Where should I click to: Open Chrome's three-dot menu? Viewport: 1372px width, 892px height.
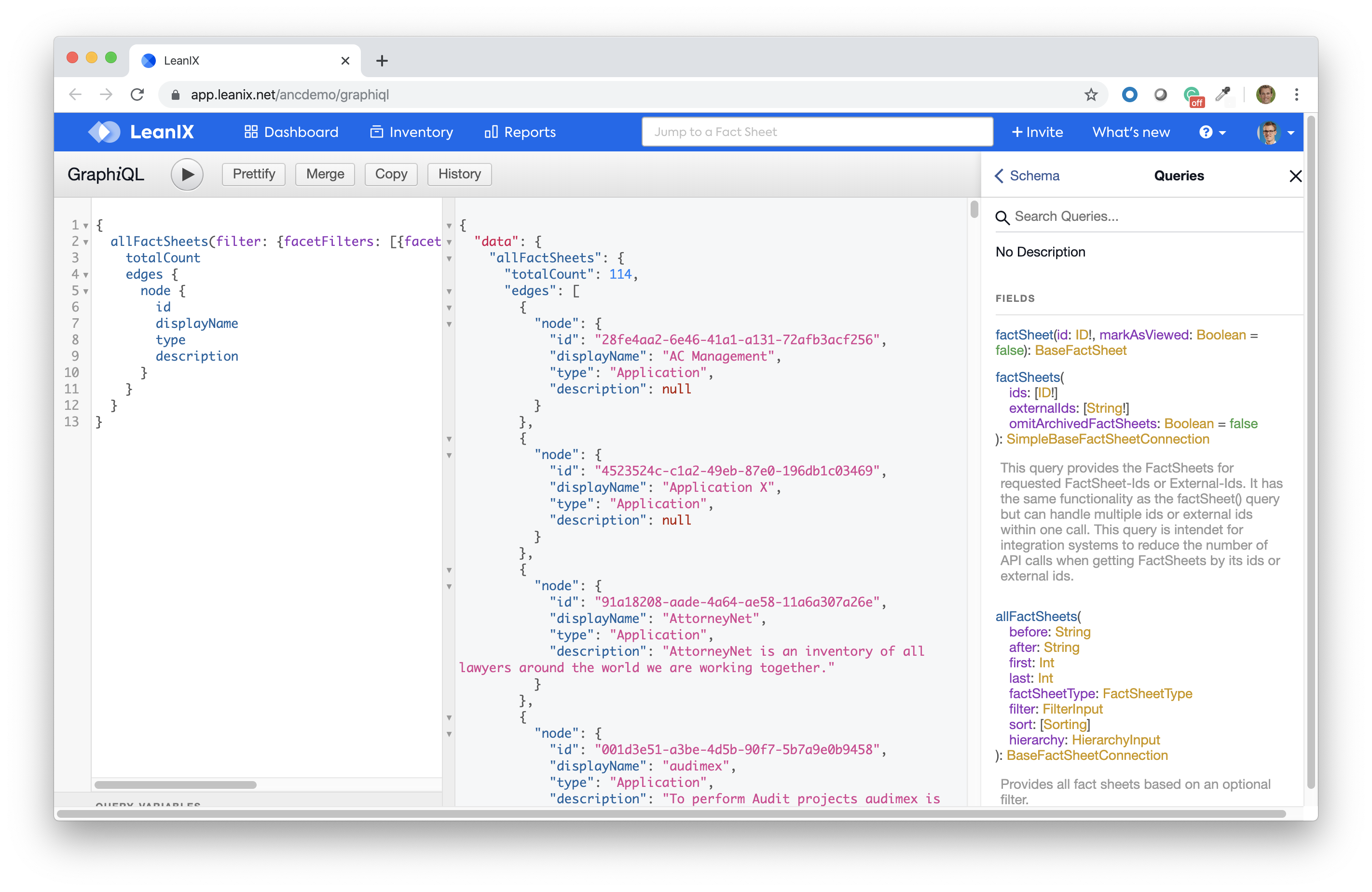[x=1296, y=95]
